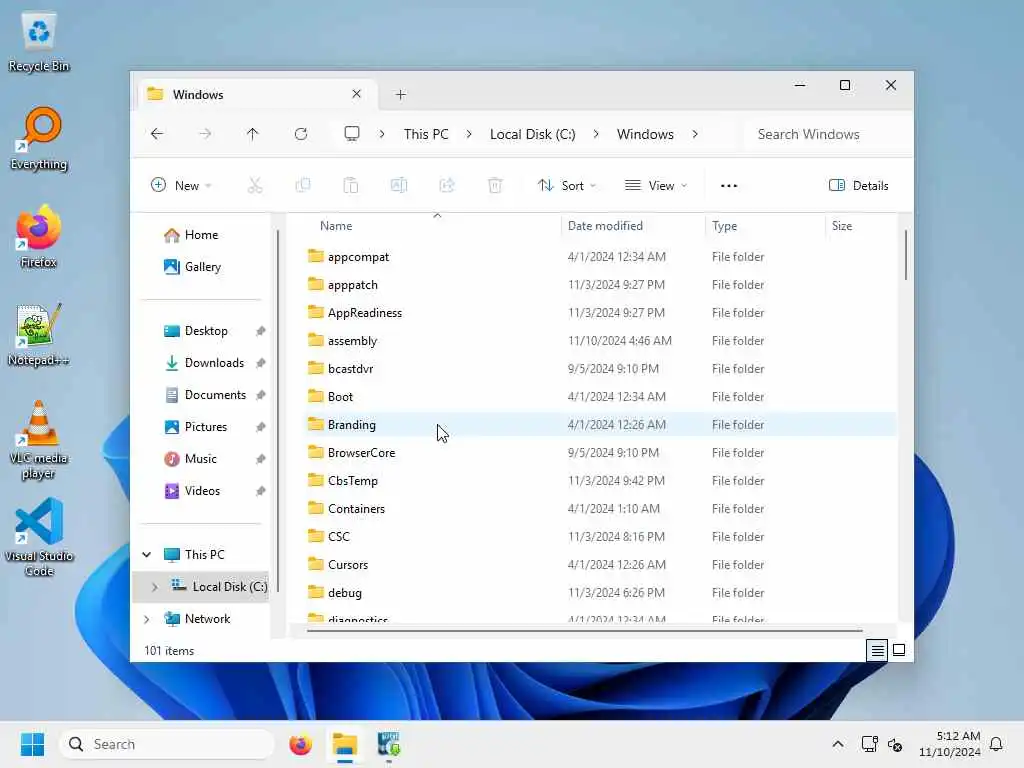The image size is (1024, 768).
Task: Open the Sort dropdown menu
Action: [566, 185]
